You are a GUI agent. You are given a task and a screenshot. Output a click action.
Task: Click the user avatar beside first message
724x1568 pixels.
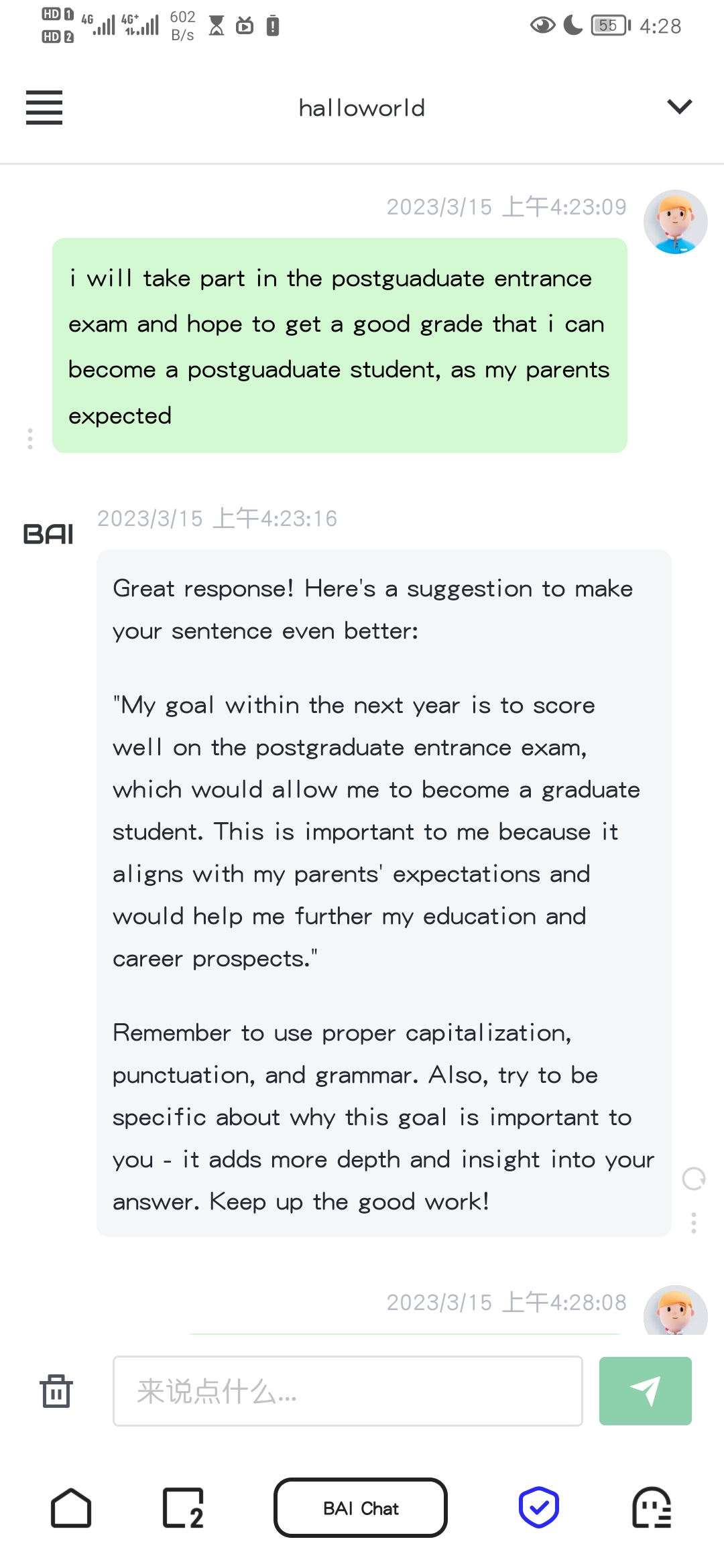pos(675,222)
